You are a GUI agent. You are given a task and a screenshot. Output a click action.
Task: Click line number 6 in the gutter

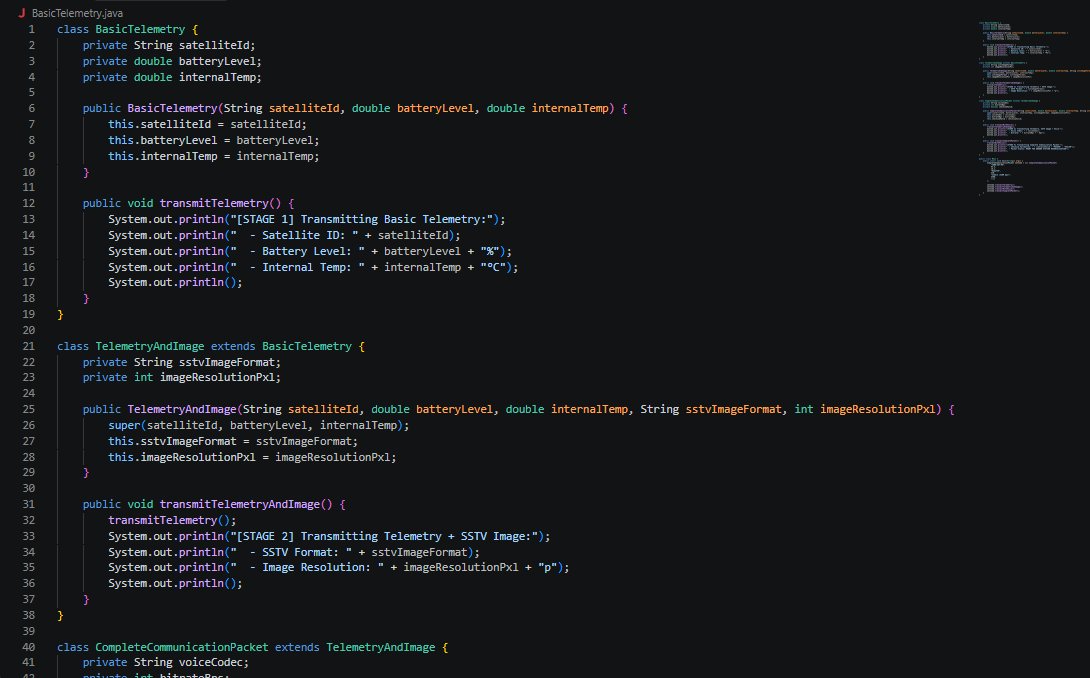[31, 108]
